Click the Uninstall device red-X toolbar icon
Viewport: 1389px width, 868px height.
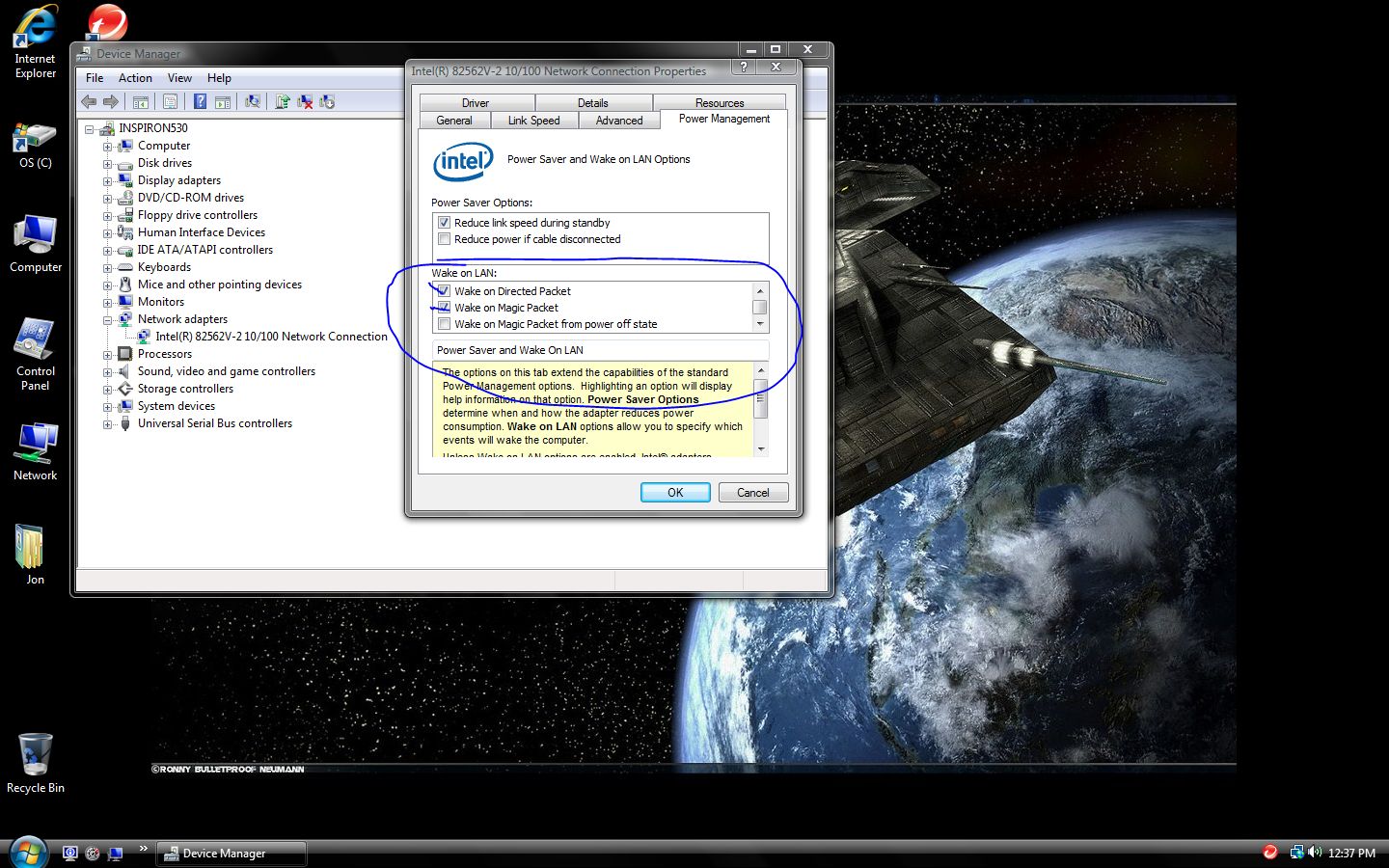point(305,101)
